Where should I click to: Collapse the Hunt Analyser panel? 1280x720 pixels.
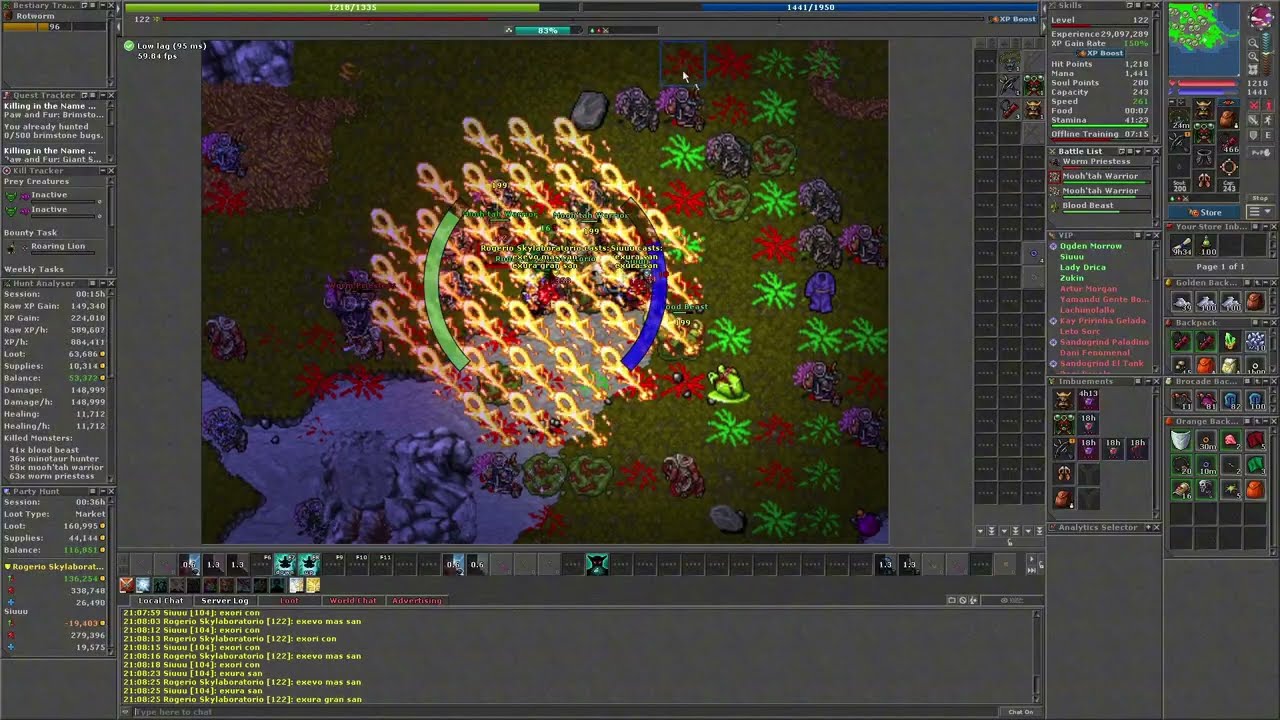click(x=103, y=283)
